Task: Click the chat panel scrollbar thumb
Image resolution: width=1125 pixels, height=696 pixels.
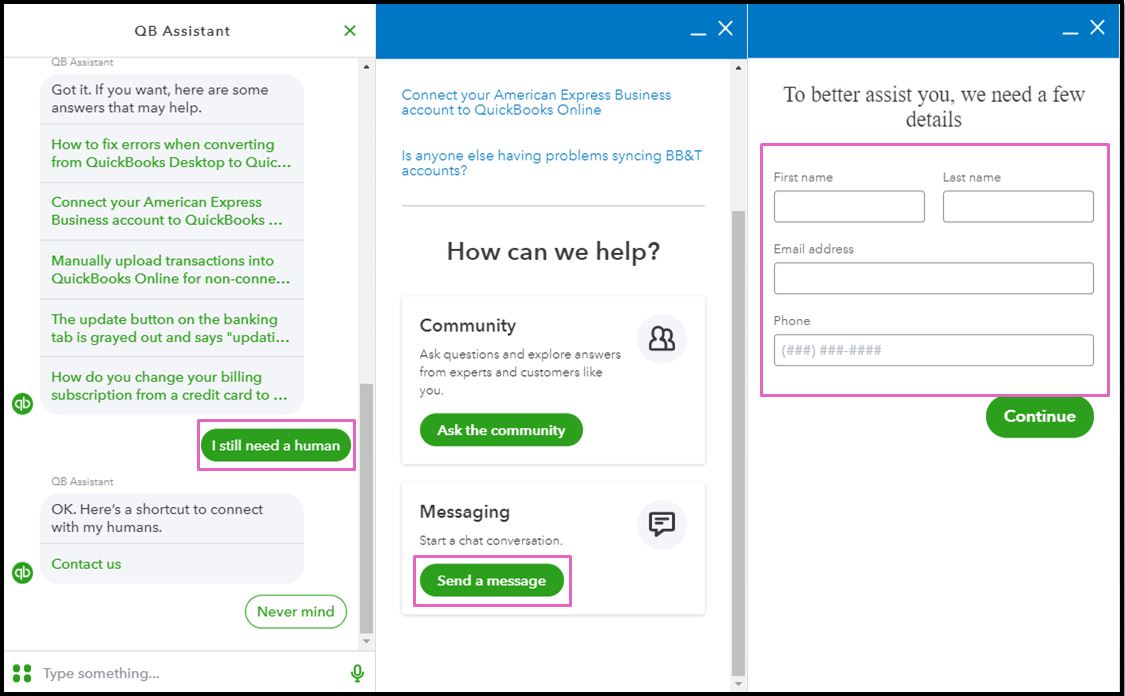Action: pyautogui.click(x=367, y=508)
